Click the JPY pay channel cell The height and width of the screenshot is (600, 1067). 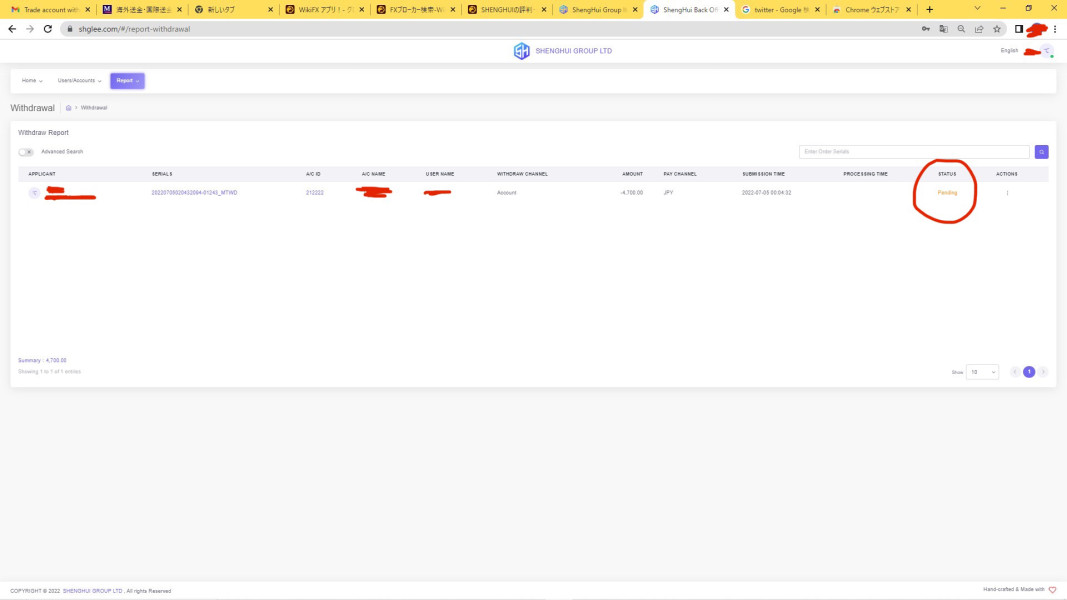coord(668,193)
